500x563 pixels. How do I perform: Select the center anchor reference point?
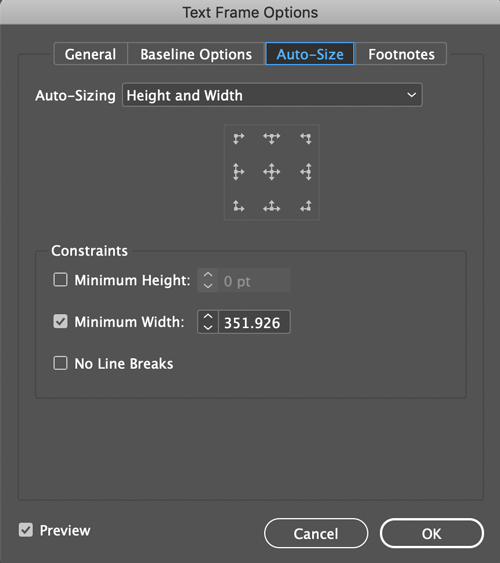[271, 172]
